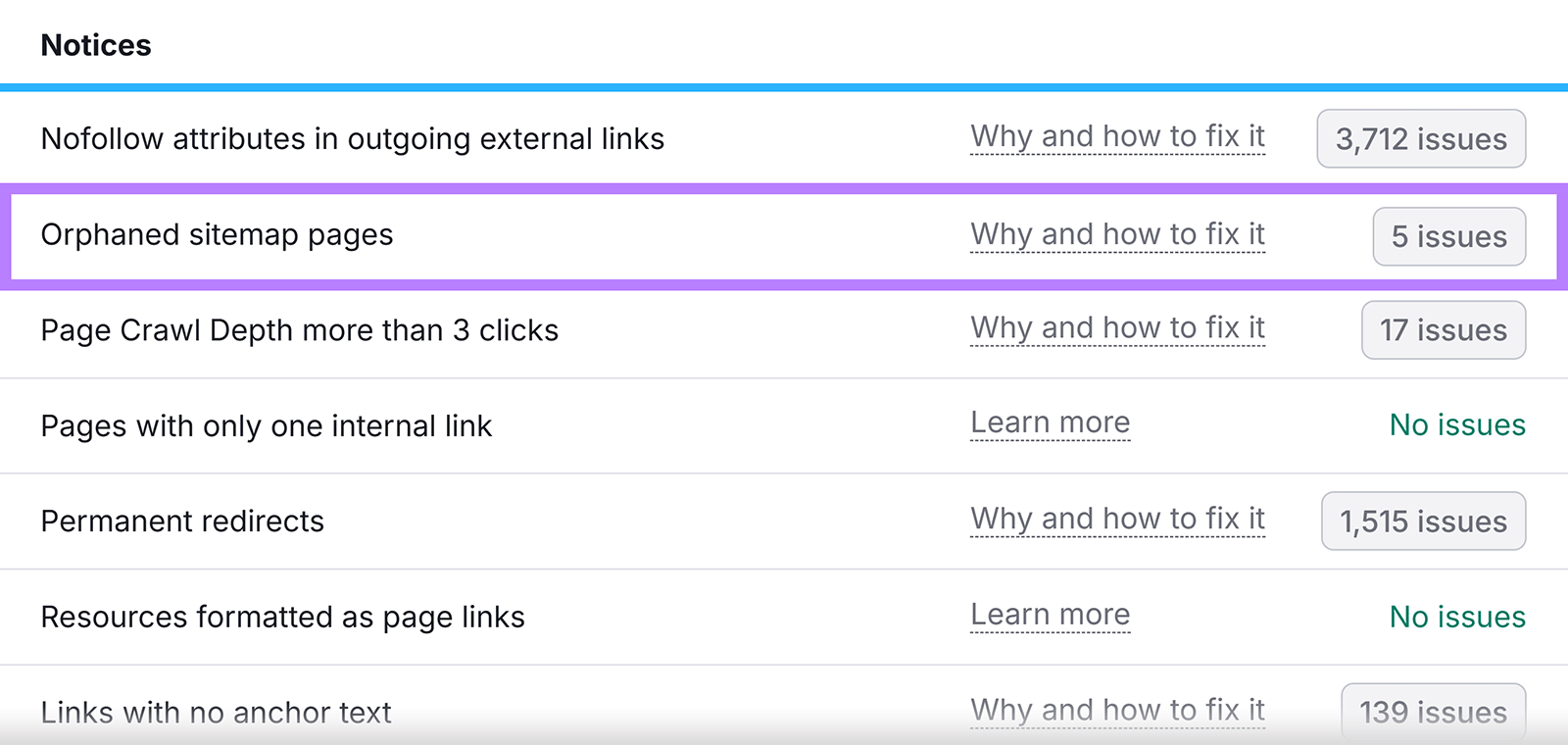View the 1,515 issues for Permanent redirects
Screen dimensions: 1568x745
1423,521
